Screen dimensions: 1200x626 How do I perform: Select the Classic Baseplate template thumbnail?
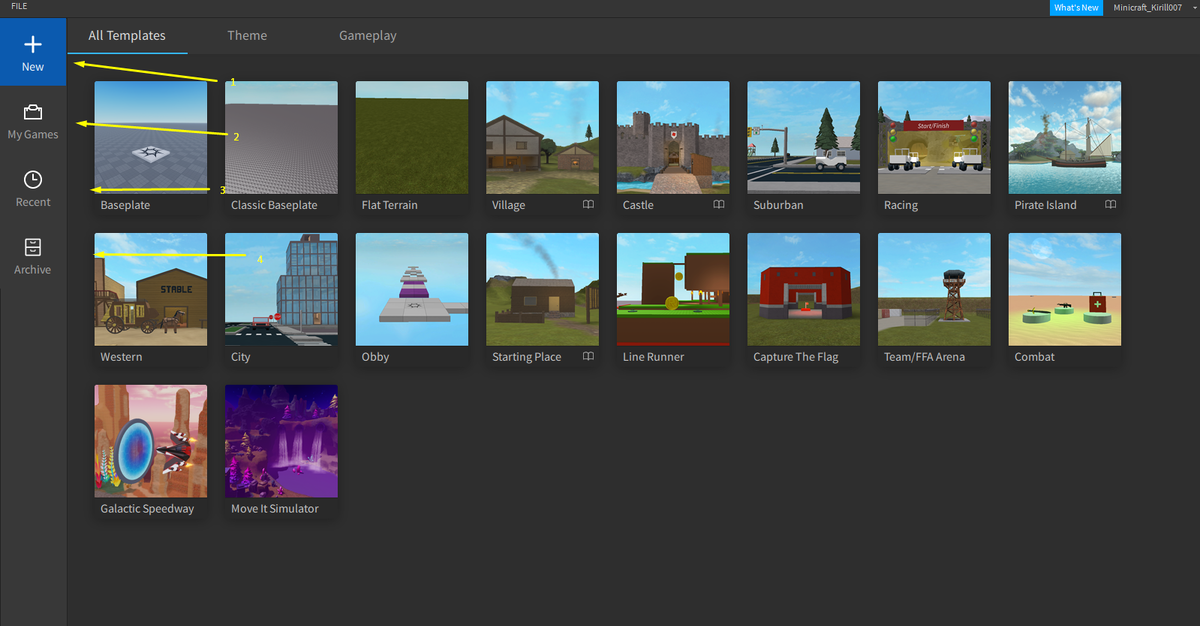pos(281,137)
